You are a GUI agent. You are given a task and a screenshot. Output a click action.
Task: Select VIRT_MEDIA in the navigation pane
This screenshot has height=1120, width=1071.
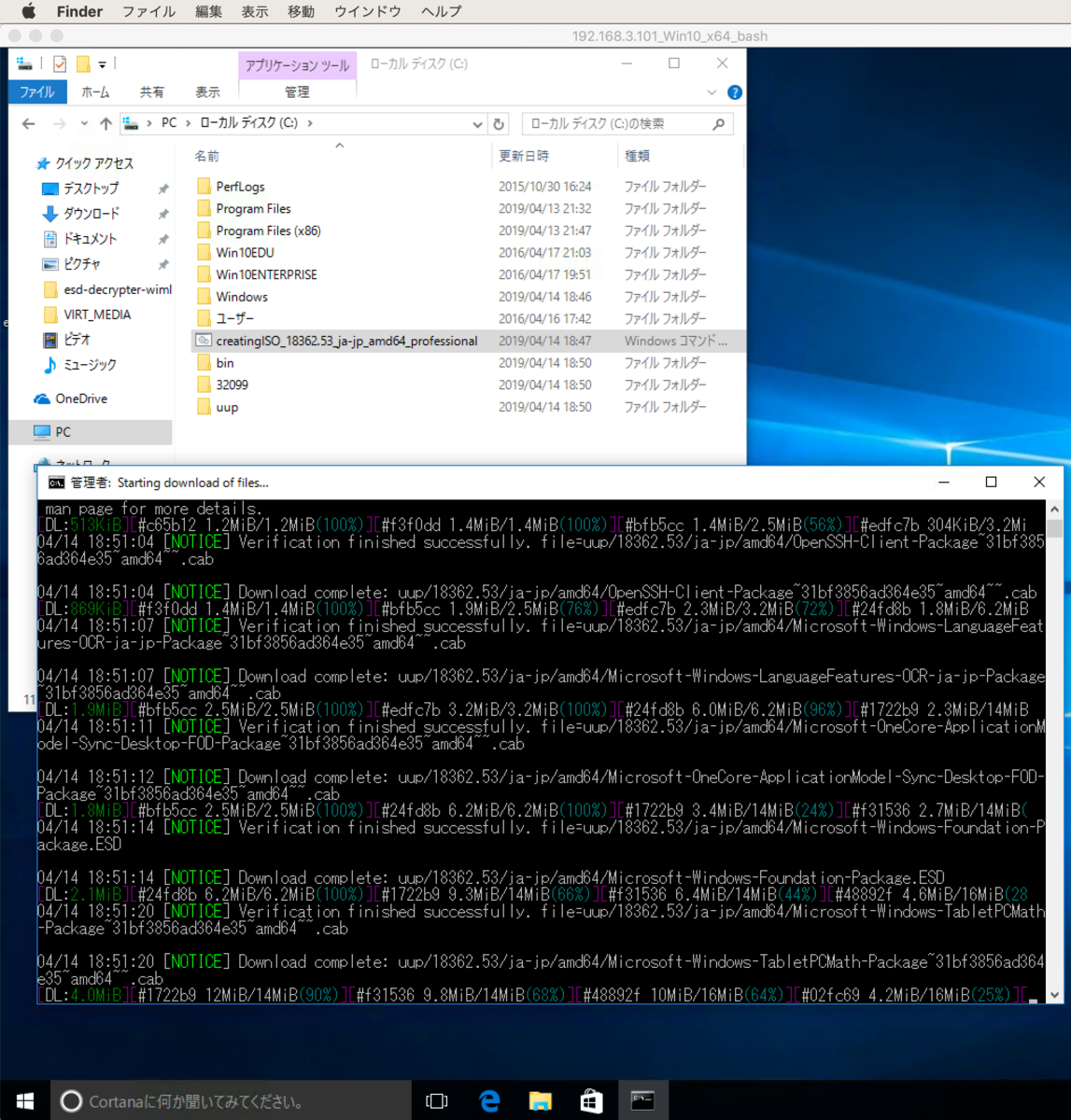[96, 315]
